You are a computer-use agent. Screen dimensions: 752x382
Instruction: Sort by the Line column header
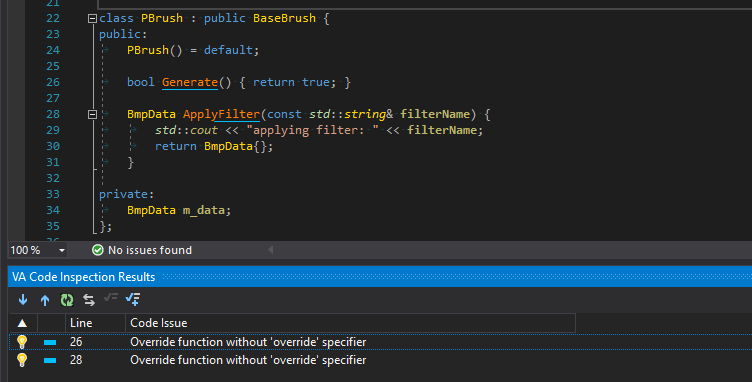(95, 323)
